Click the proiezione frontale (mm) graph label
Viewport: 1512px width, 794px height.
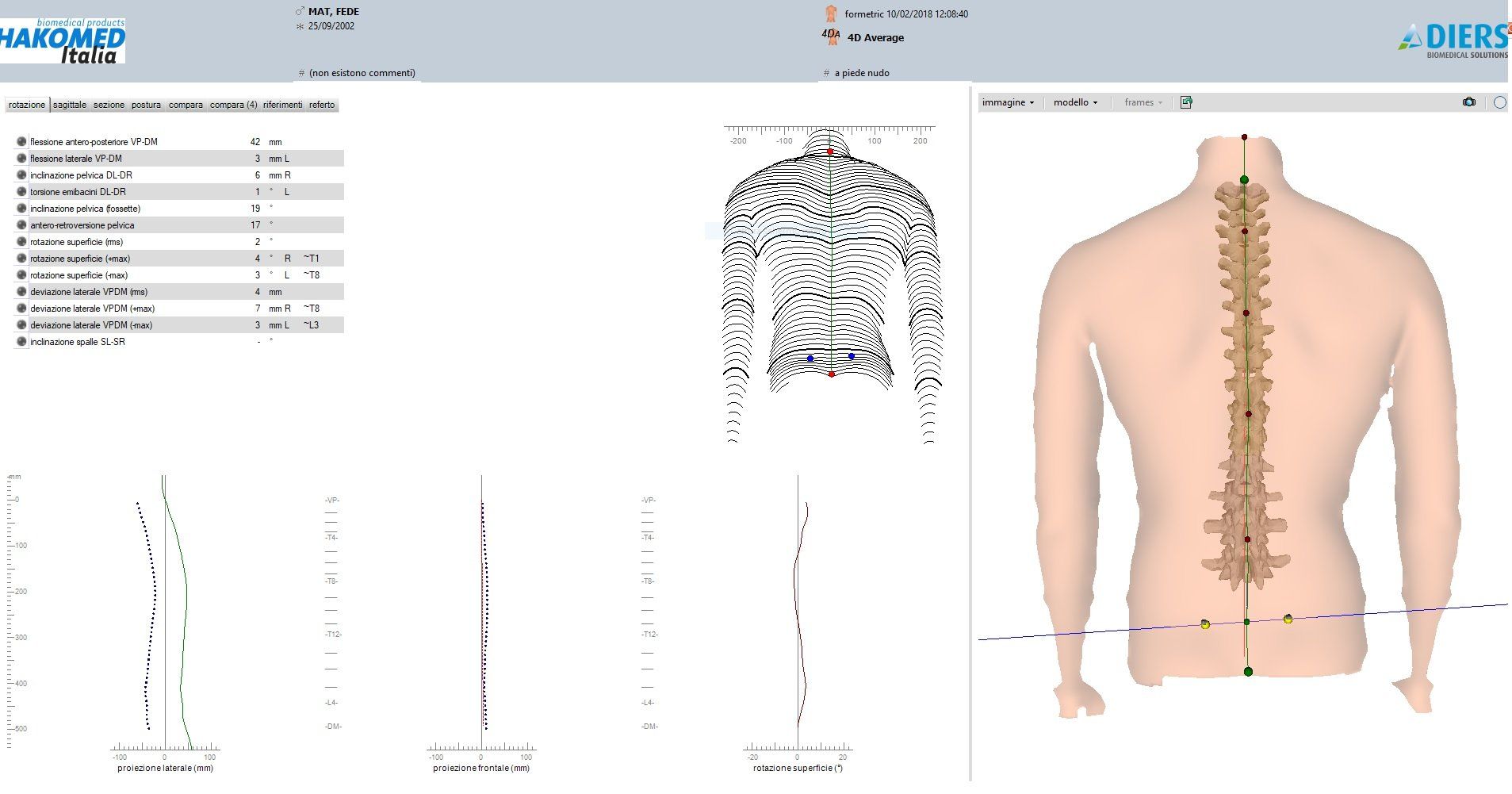coord(481,768)
